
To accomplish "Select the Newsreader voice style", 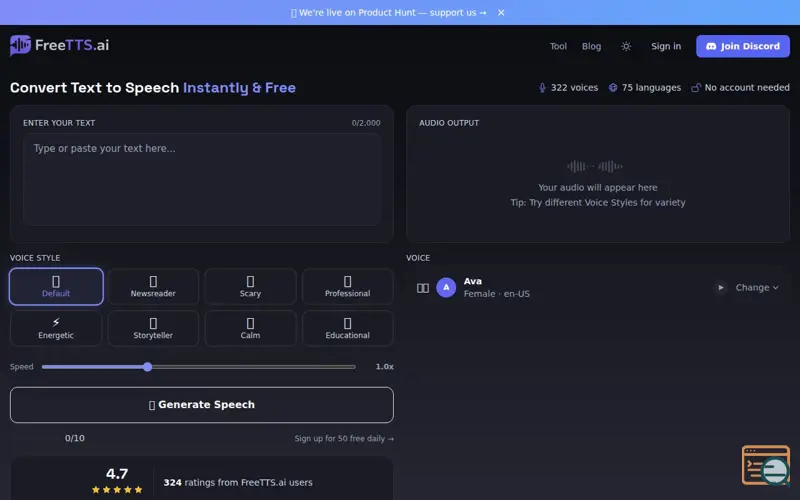I will coord(153,286).
